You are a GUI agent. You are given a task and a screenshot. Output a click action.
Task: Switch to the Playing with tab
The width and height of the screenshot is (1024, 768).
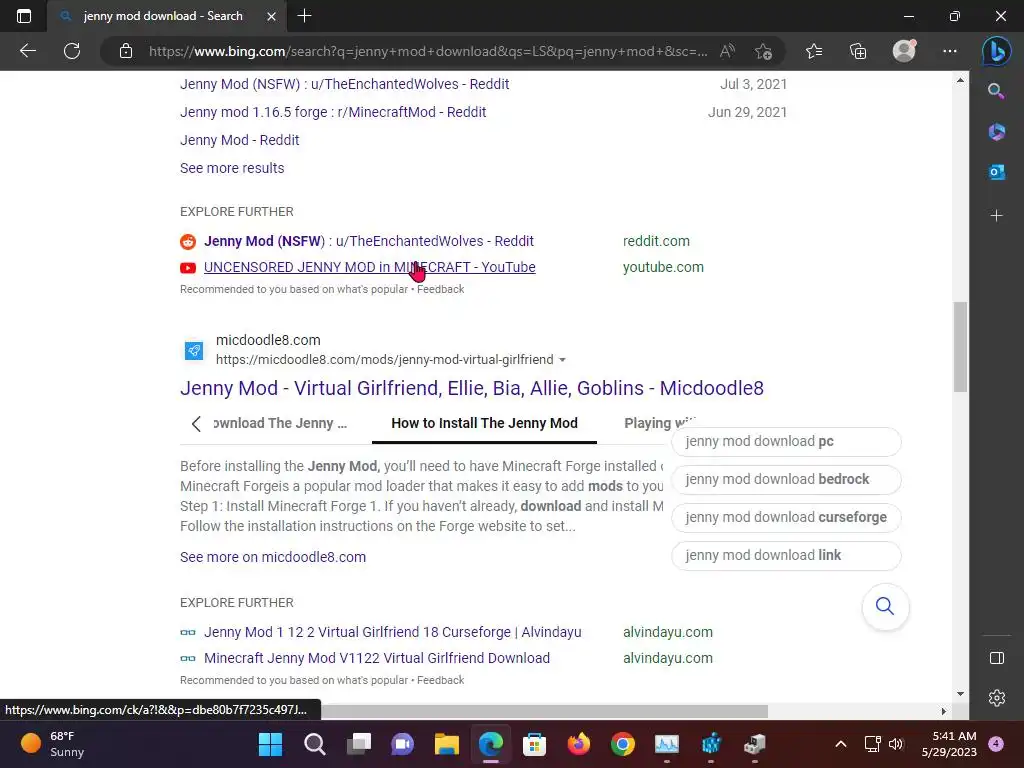pyautogui.click(x=660, y=423)
